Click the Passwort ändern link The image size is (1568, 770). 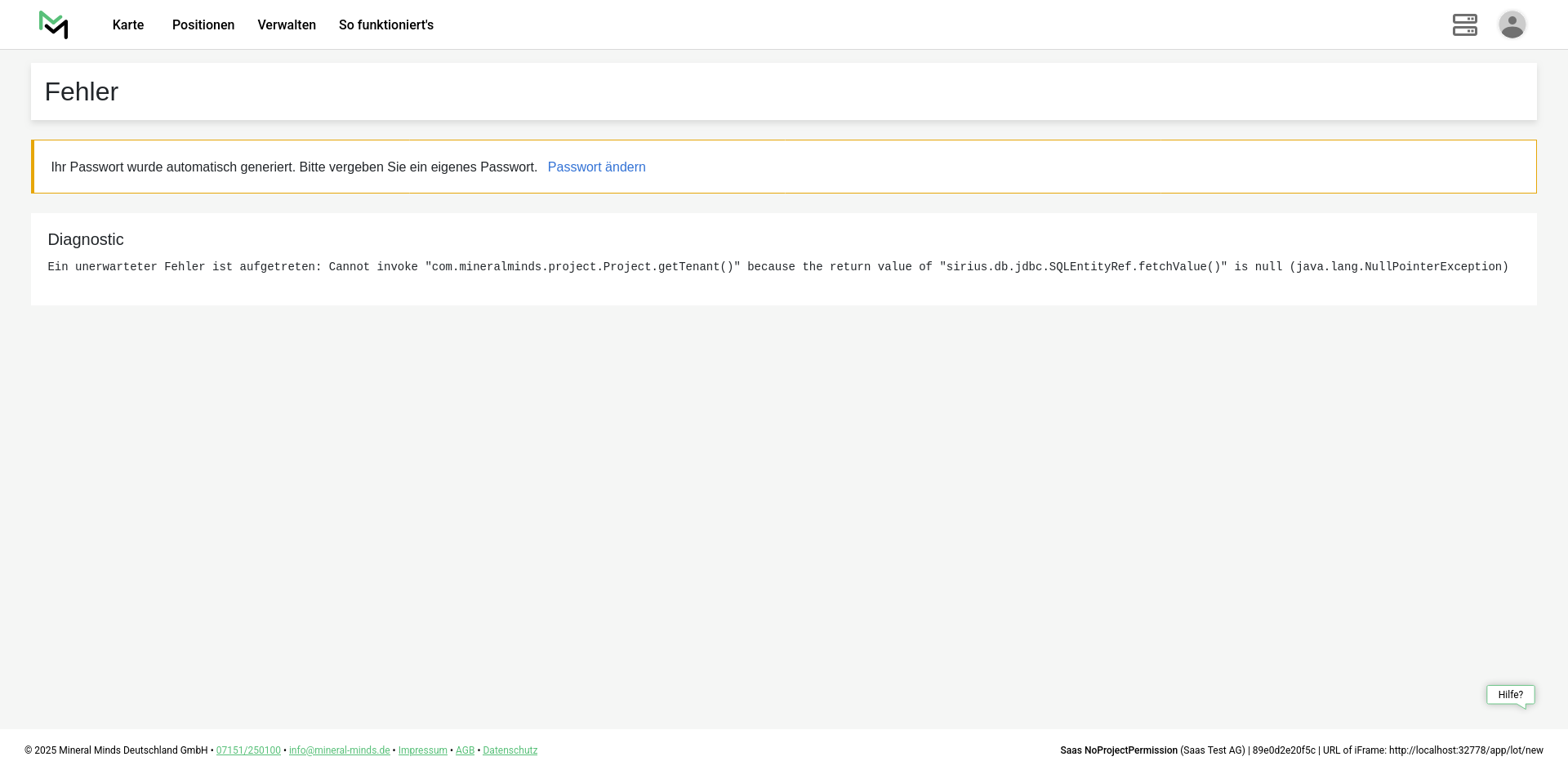coord(596,167)
